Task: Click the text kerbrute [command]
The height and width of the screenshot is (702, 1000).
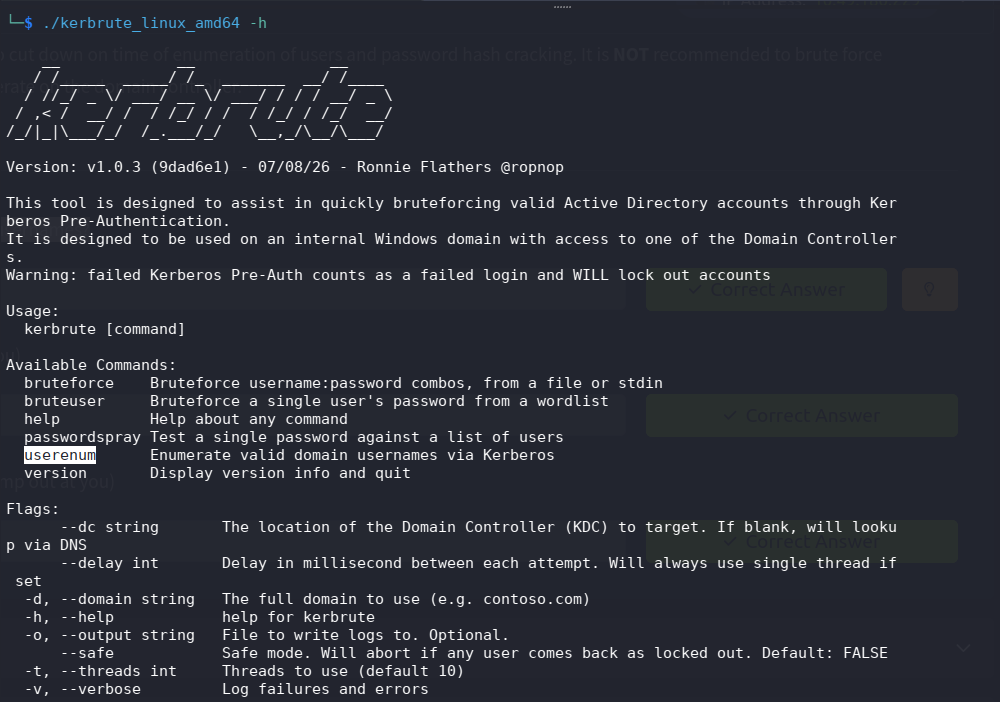Action: point(105,329)
